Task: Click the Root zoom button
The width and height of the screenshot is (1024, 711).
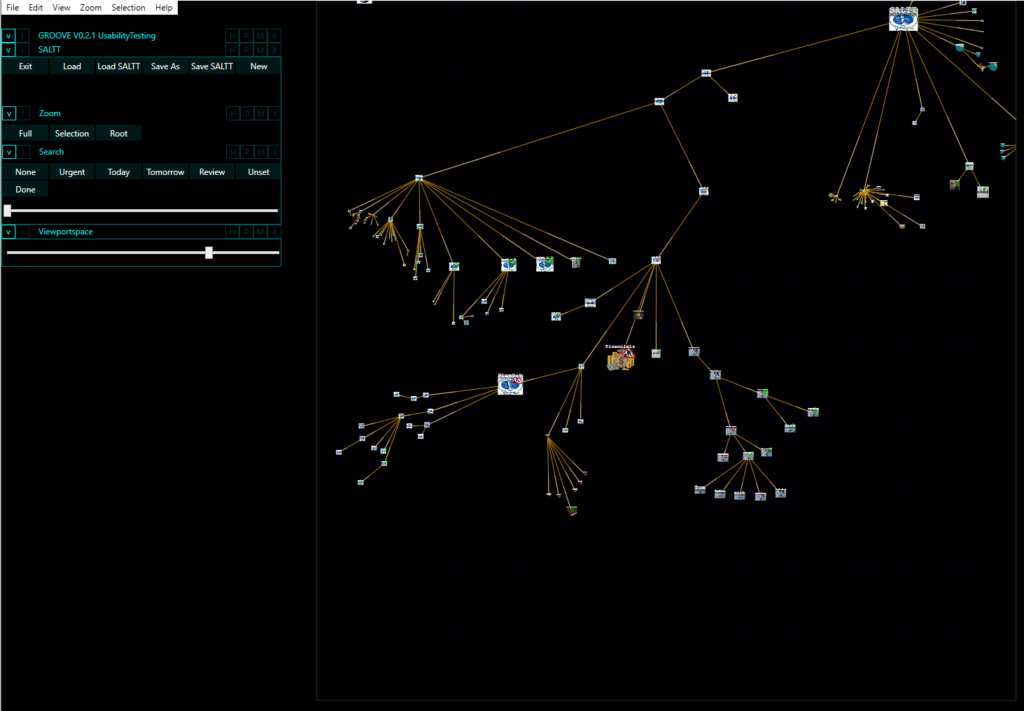Action: click(x=118, y=133)
